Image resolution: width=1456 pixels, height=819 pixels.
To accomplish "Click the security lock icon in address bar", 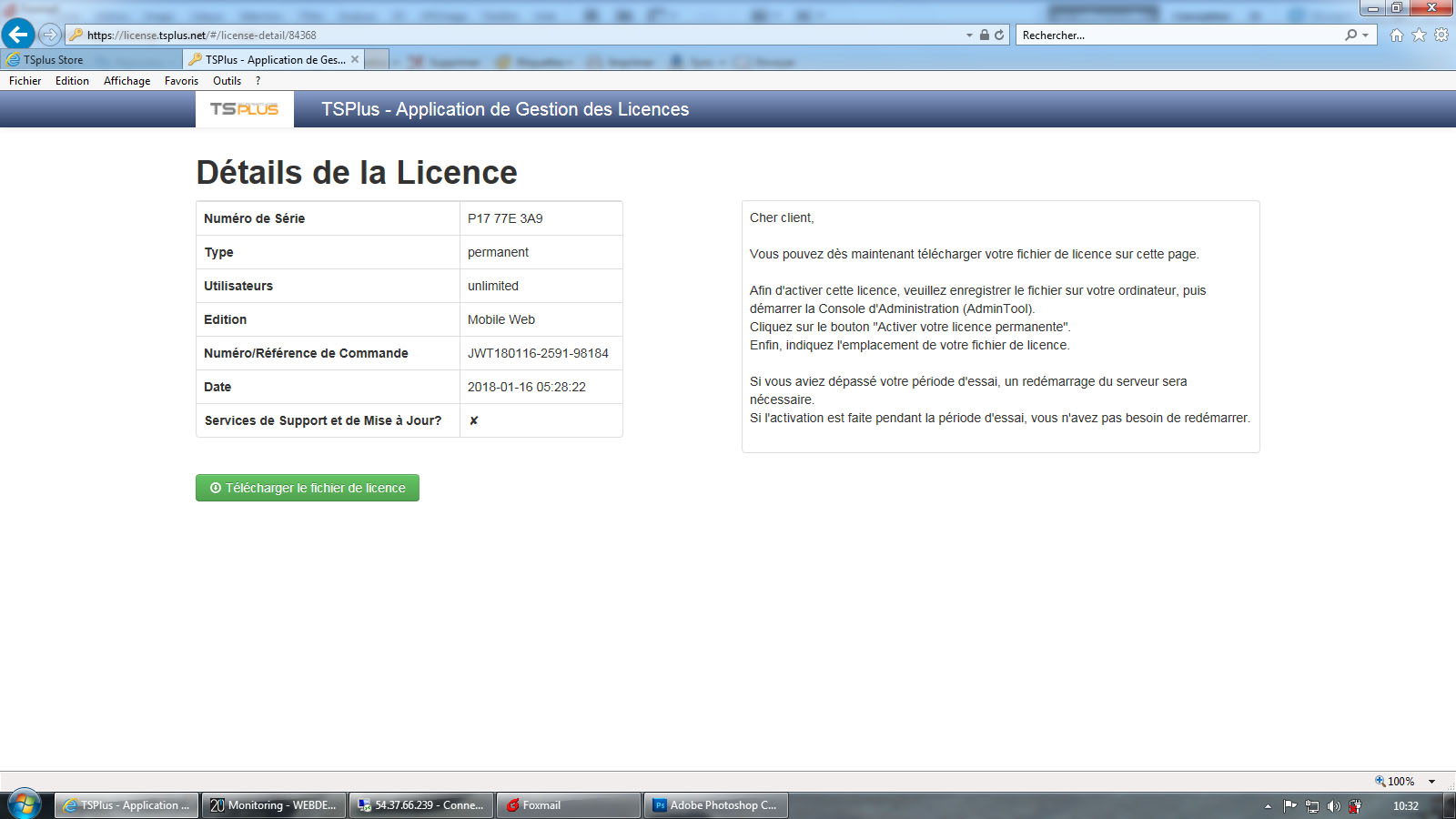I will coord(984,35).
